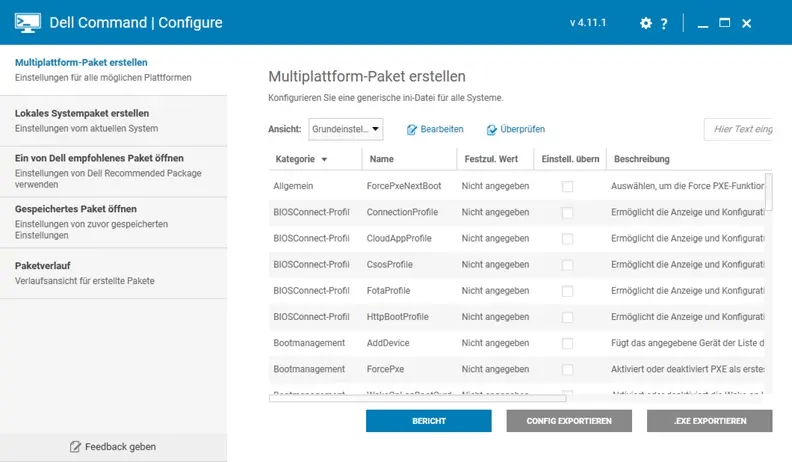
Task: Select the Allgemein category cell
Action: point(293,186)
